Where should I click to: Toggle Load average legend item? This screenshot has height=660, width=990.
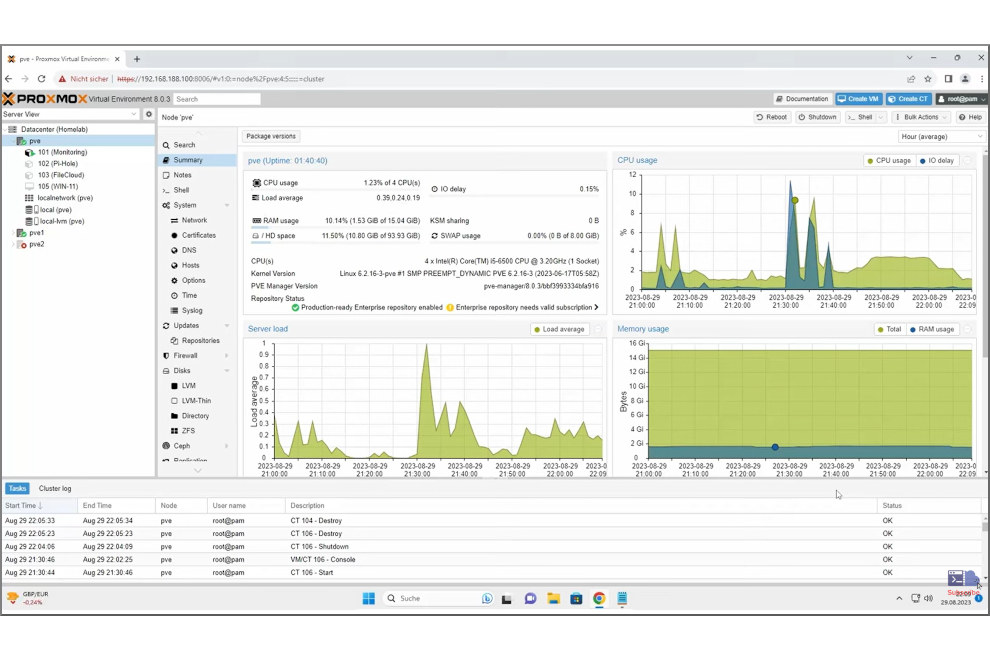tap(559, 329)
